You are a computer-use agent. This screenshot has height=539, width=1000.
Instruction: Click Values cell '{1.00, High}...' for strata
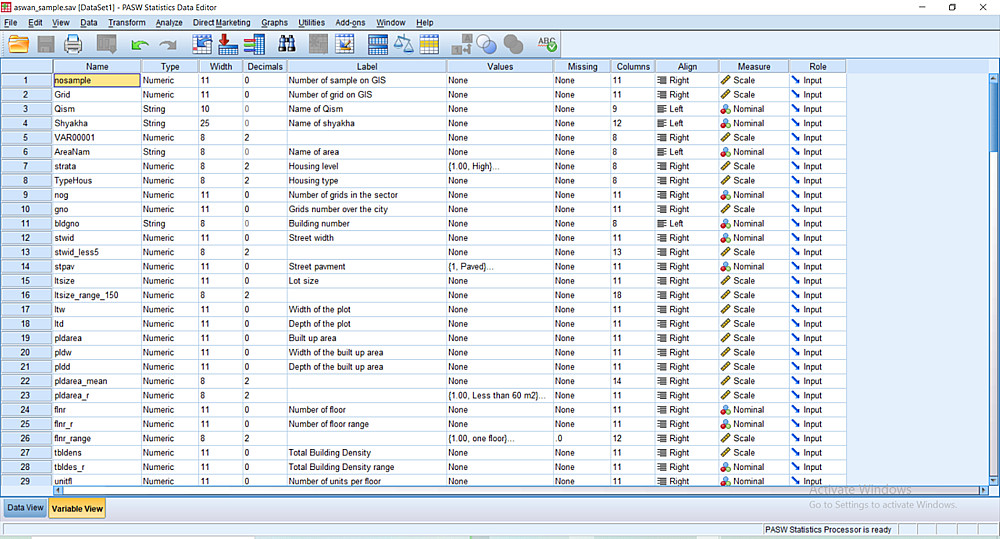(x=500, y=166)
